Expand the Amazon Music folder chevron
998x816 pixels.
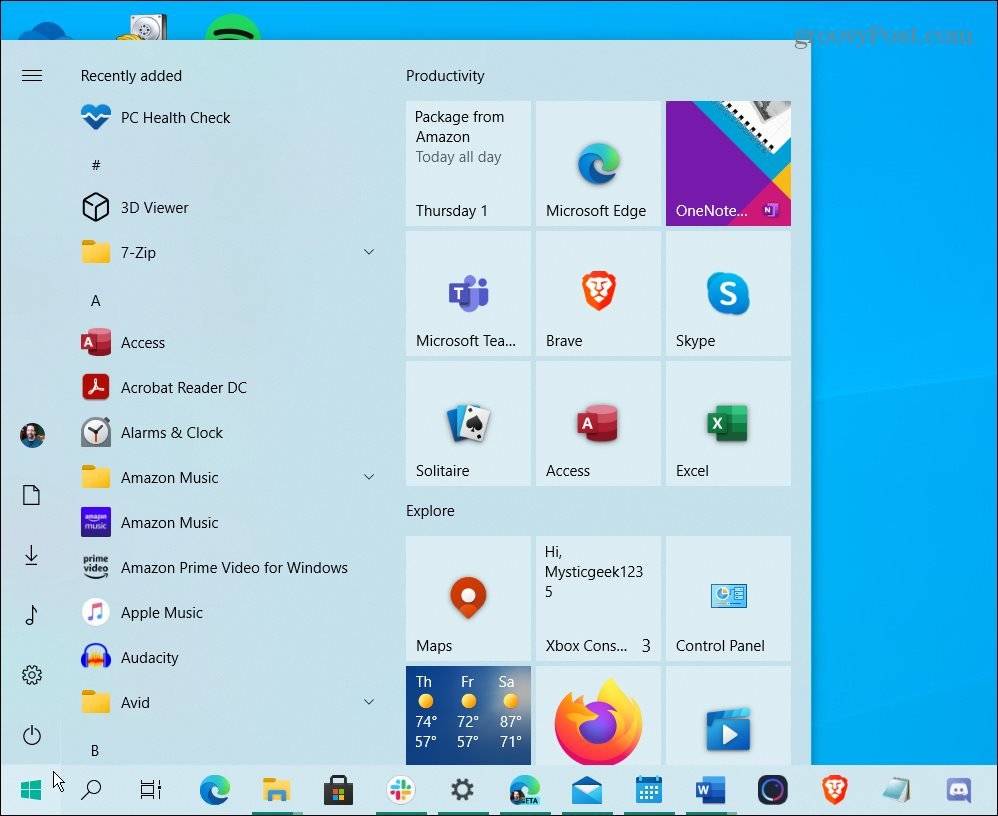tap(369, 477)
